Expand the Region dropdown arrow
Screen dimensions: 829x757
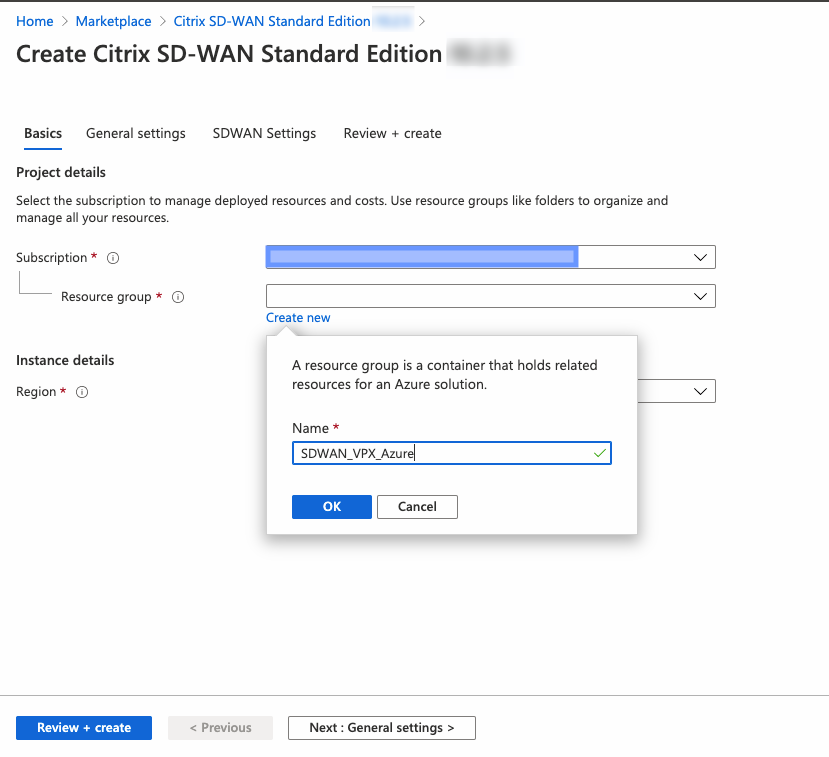(700, 391)
